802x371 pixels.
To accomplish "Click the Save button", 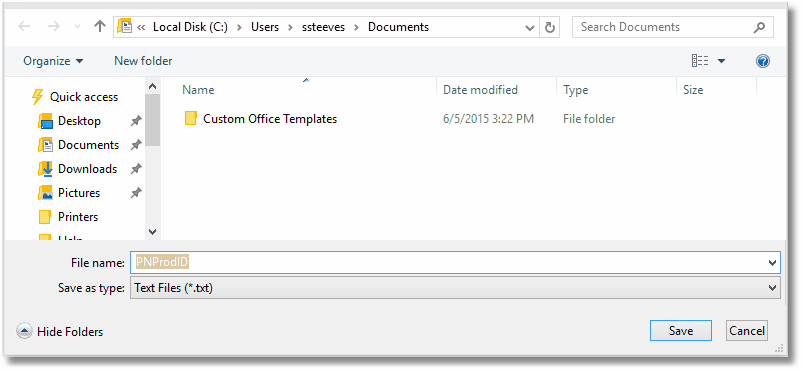I will point(681,331).
